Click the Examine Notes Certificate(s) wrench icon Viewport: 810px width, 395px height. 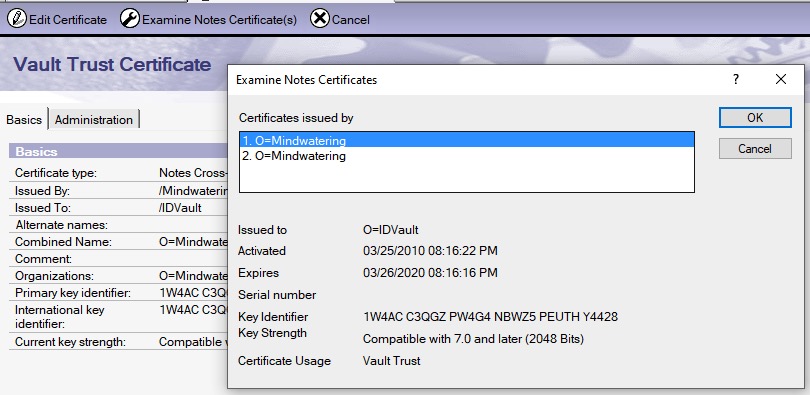pyautogui.click(x=129, y=19)
